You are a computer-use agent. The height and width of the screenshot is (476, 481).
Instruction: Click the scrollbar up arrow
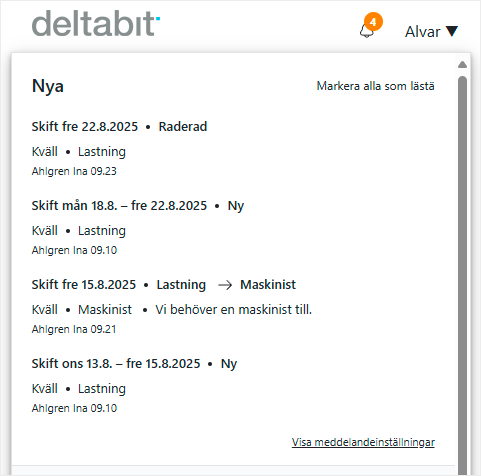(462, 65)
